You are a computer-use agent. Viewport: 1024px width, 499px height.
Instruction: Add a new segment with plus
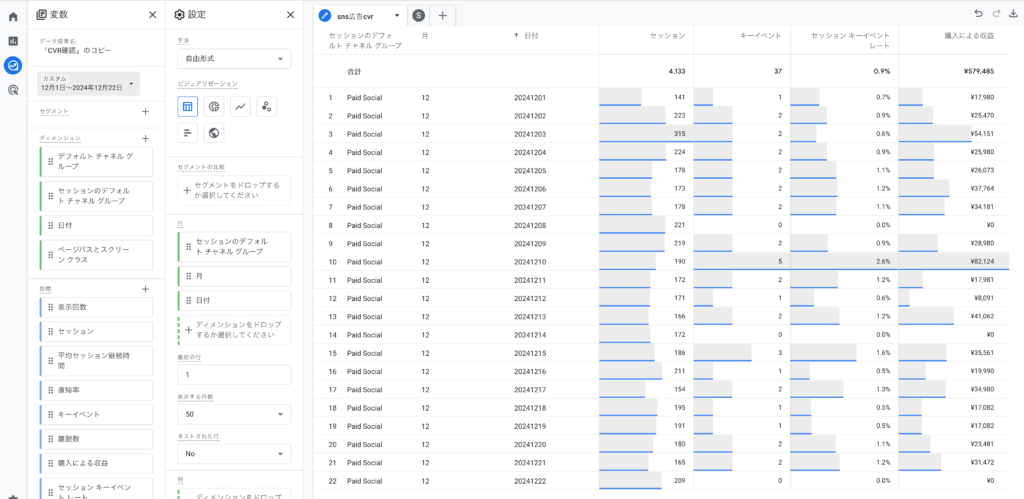point(145,112)
